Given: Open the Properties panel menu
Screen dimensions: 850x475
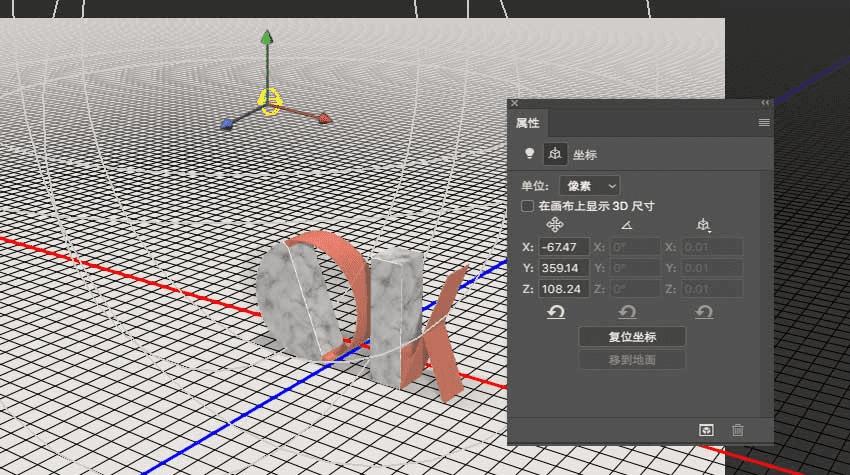Looking at the screenshot, I should (764, 123).
